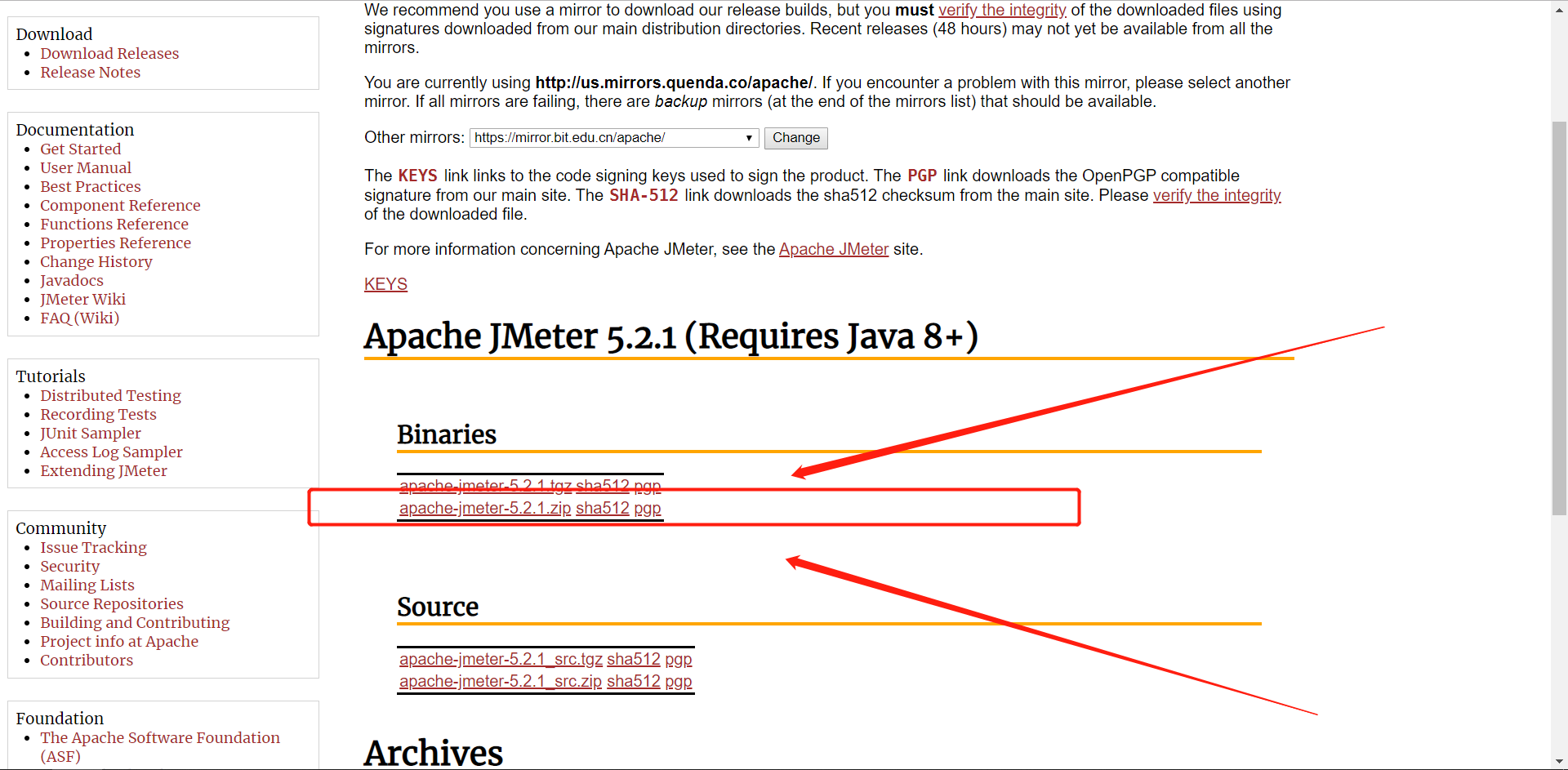Download apache-jmeter-5.2.1_src.tgz source
The image size is (1568, 770).
pyautogui.click(x=501, y=659)
